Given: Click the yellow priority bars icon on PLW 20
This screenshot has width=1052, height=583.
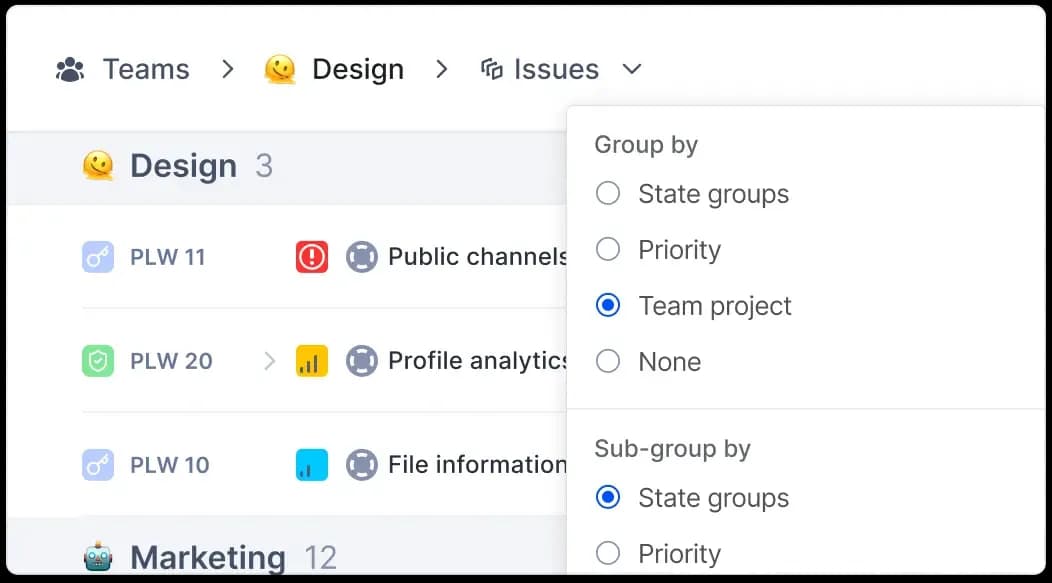Looking at the screenshot, I should pos(311,360).
